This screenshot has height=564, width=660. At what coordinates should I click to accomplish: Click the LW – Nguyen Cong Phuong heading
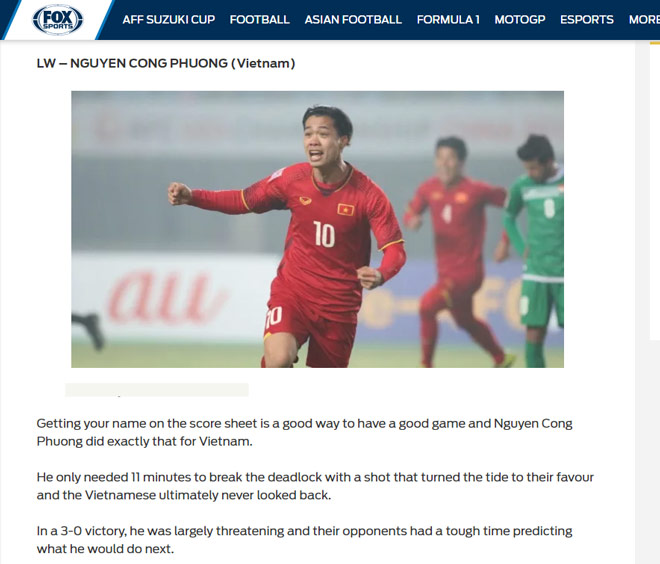pos(166,64)
